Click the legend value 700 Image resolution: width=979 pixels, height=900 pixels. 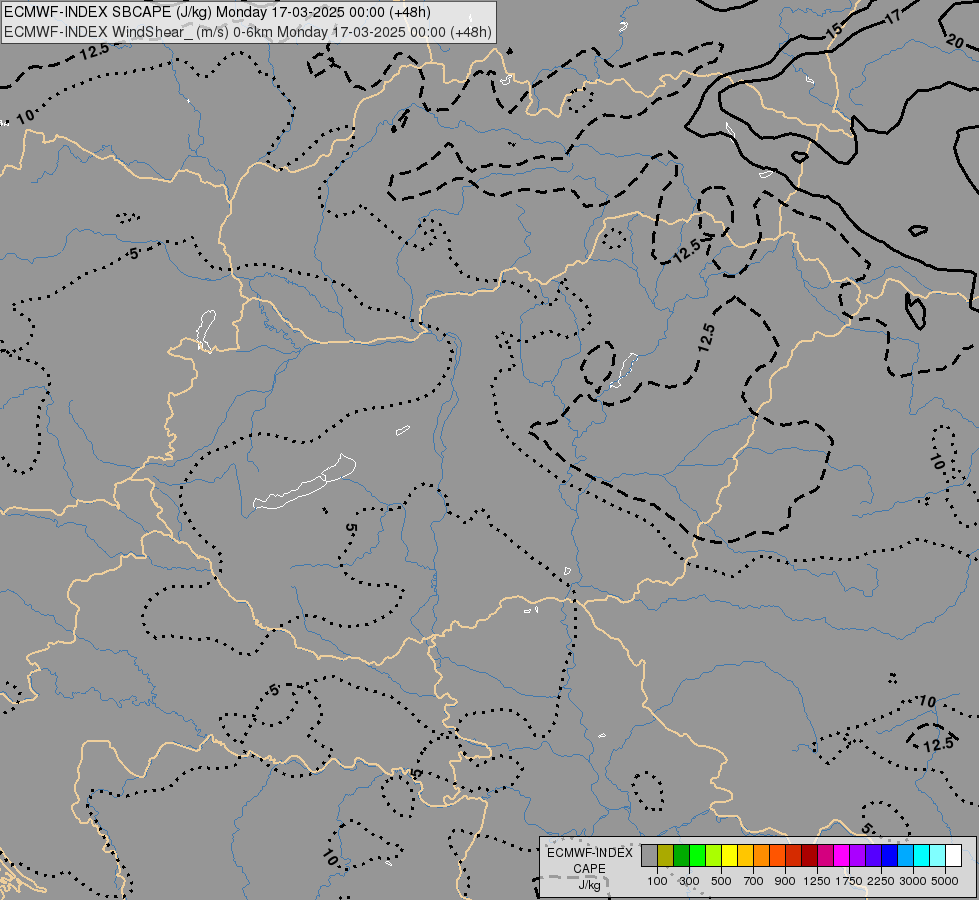[x=754, y=881]
